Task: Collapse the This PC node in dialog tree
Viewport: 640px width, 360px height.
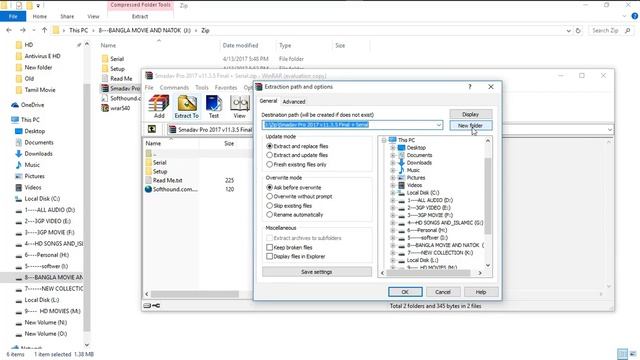Action: click(384, 140)
